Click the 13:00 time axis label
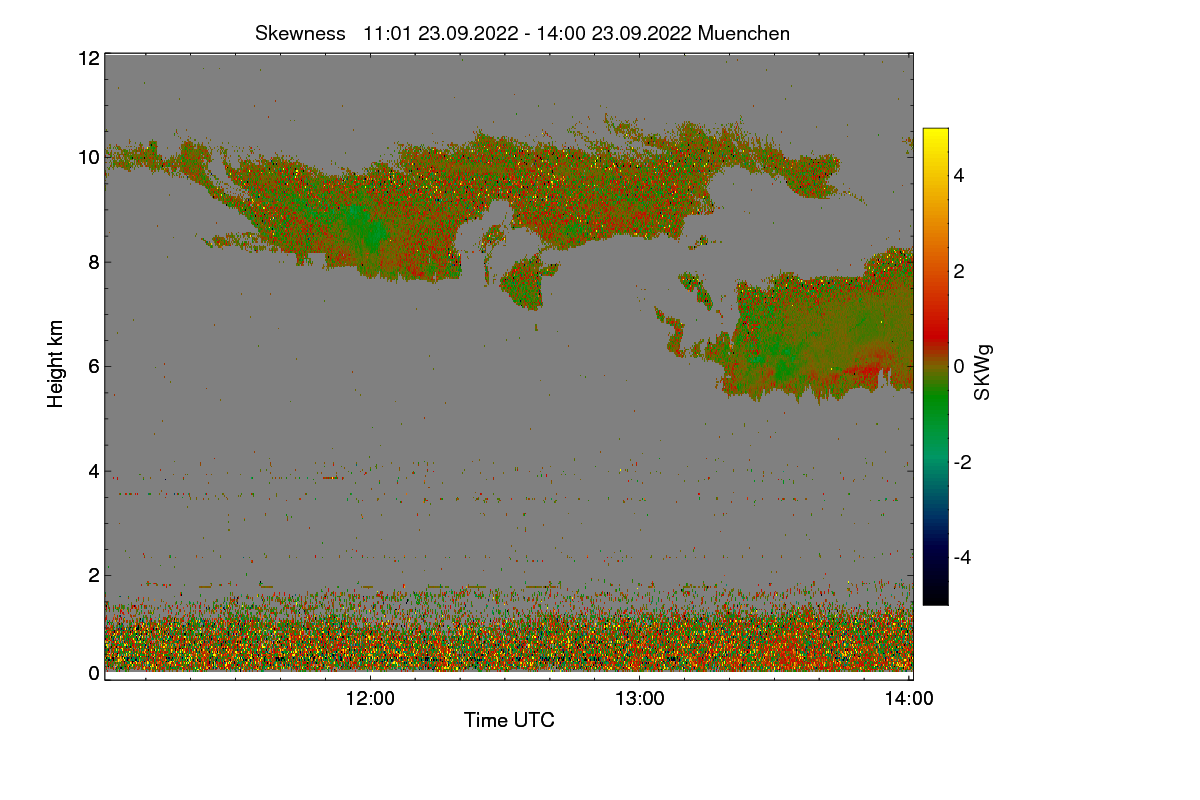Screen dimensions: 1200x800 point(640,699)
